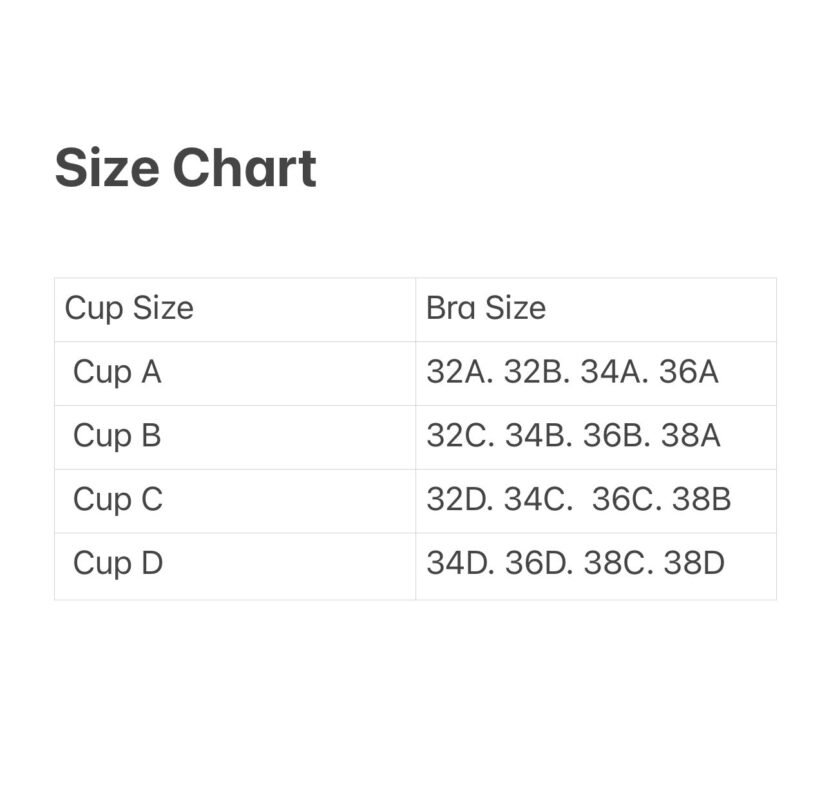The height and width of the screenshot is (800, 831).
Task: Click the 38A bra size text
Action: pos(691,436)
